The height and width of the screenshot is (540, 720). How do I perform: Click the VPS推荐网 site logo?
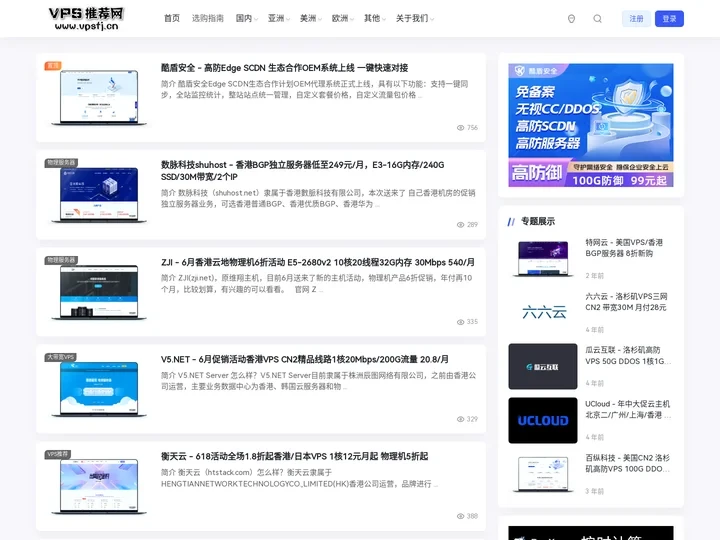pyautogui.click(x=86, y=18)
